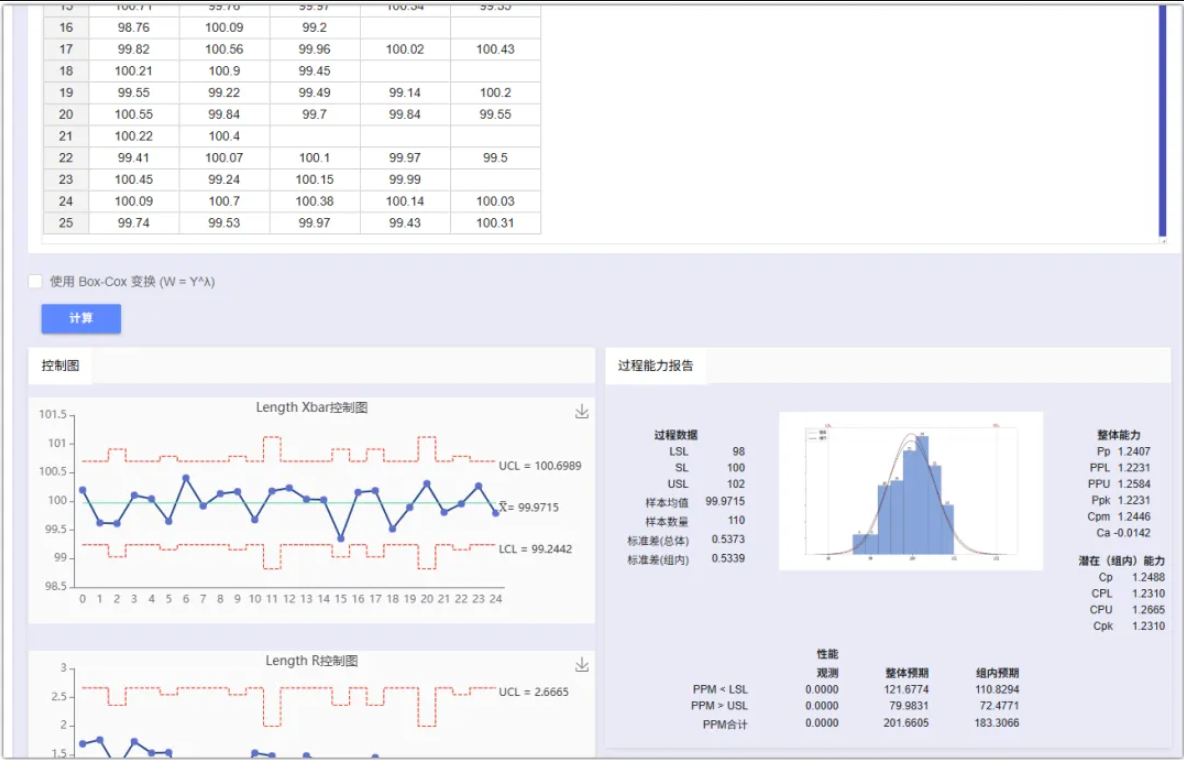Open the 过程能力报告 tab

click(655, 366)
